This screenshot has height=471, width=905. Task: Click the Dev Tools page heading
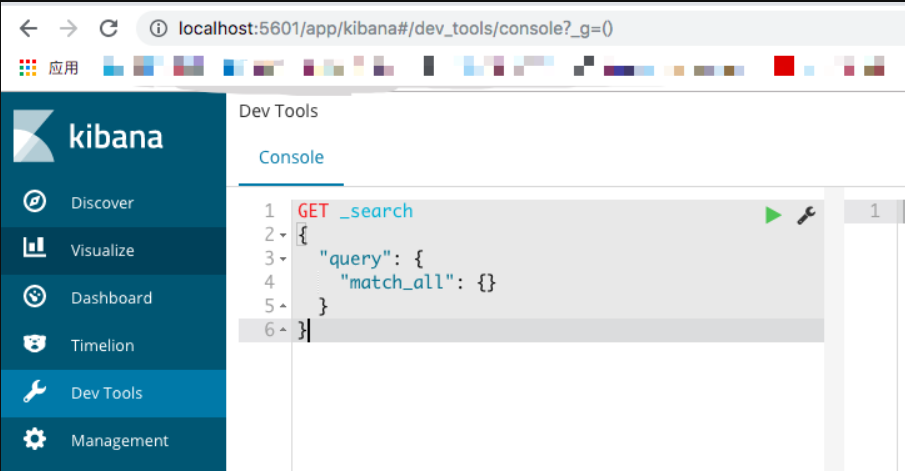[x=278, y=111]
